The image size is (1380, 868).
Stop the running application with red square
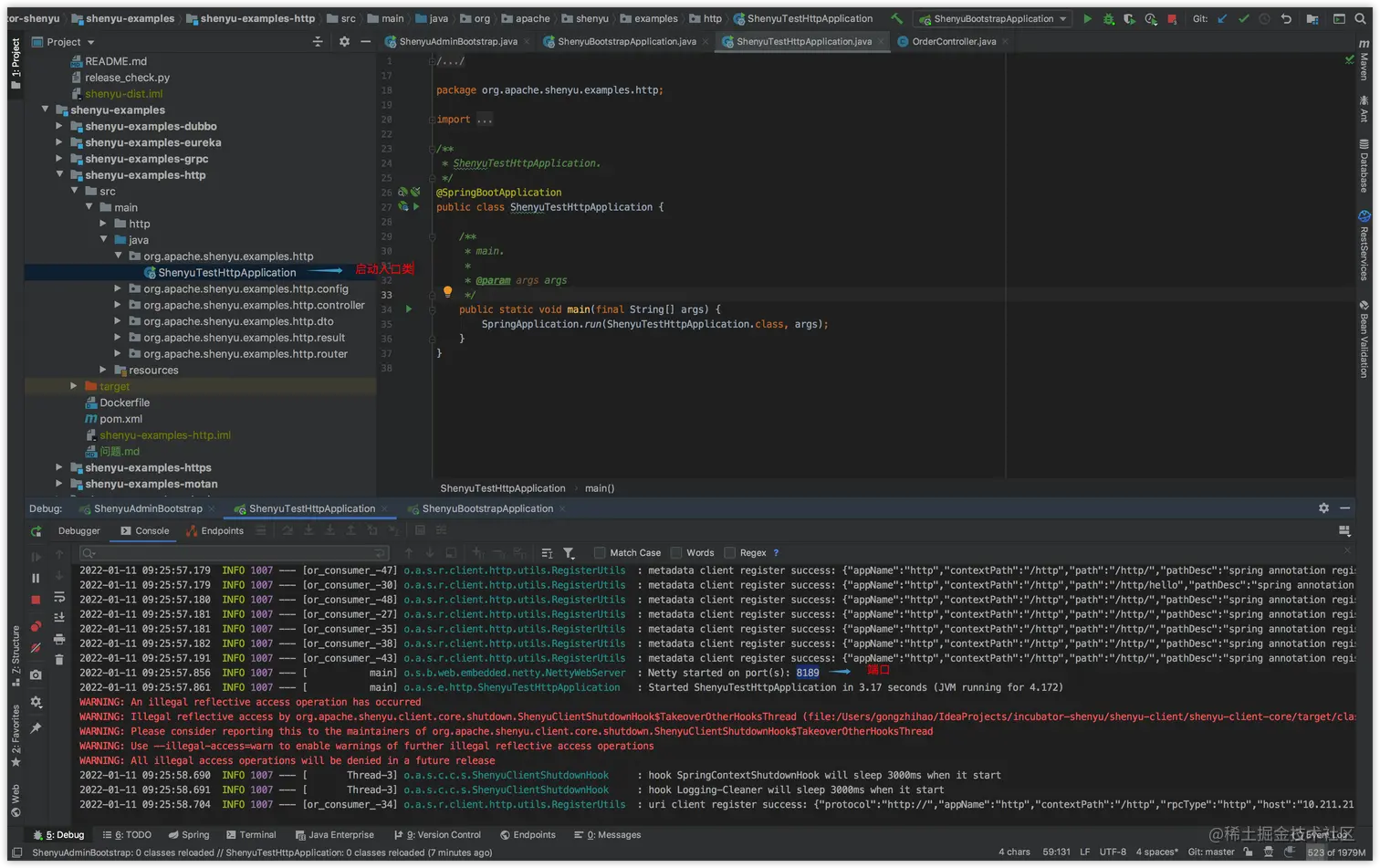1172,18
